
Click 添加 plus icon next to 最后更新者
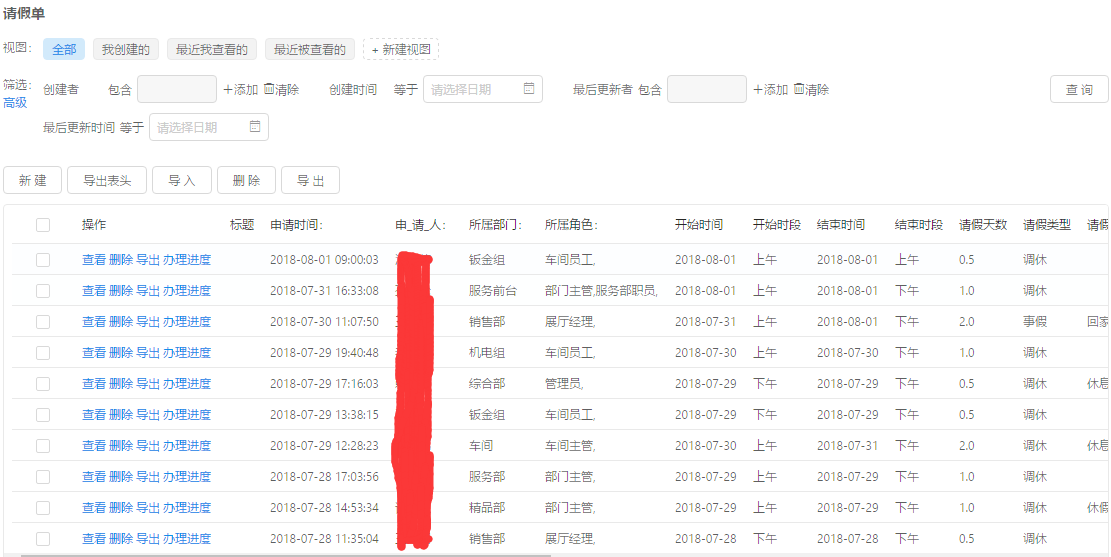(x=758, y=89)
